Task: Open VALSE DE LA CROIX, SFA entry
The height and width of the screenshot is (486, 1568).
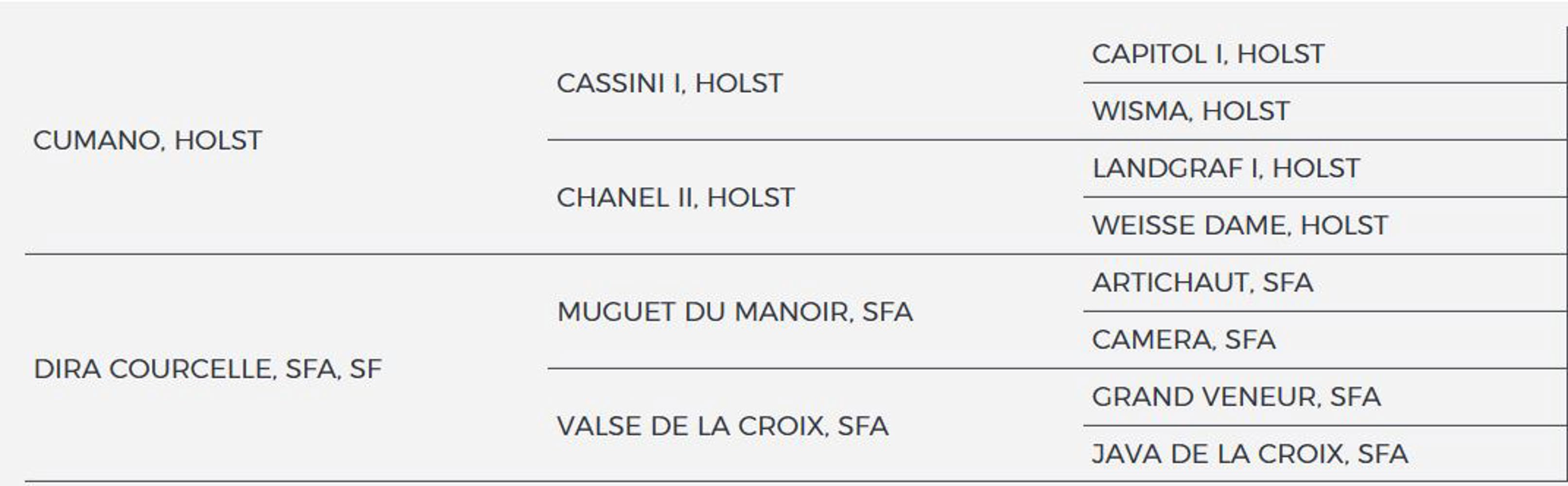Action: coord(723,426)
